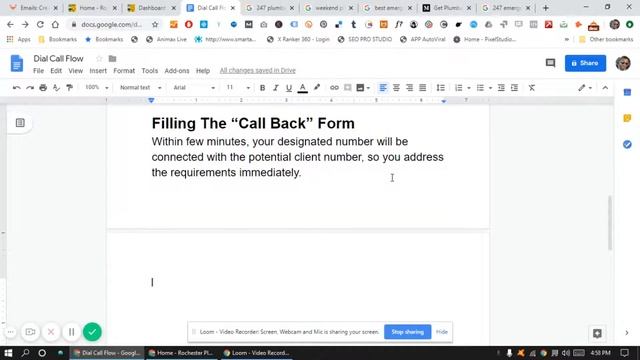Open the Add-ons menu

177,71
